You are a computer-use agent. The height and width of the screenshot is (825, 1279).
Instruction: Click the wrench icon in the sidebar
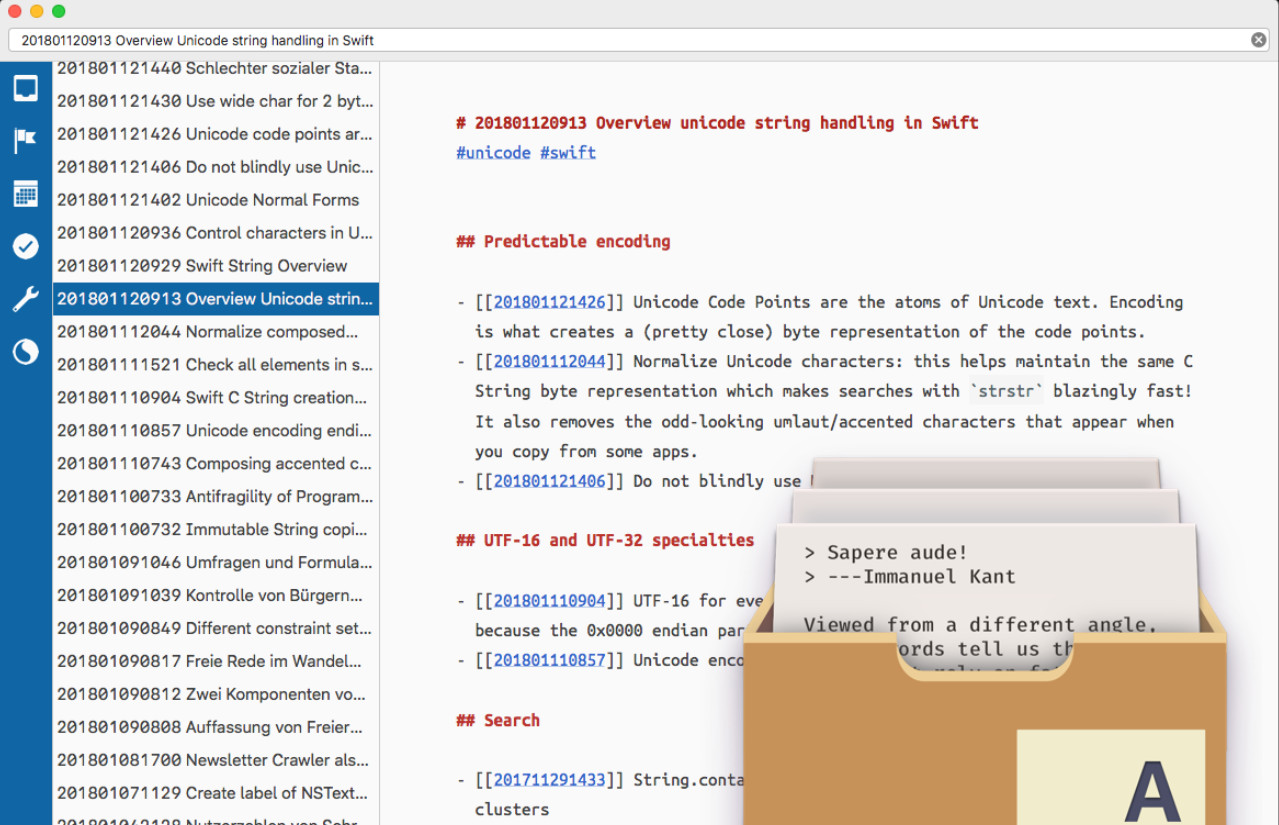26,299
